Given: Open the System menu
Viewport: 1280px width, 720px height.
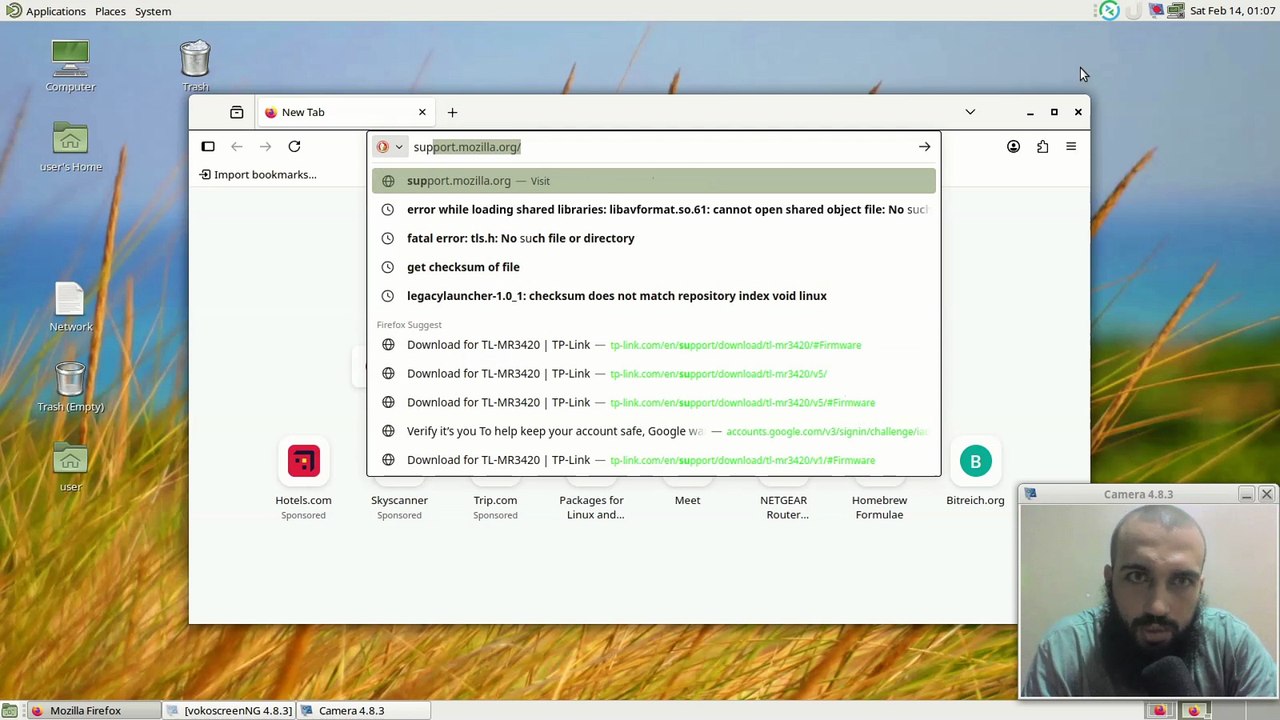Looking at the screenshot, I should click(153, 11).
